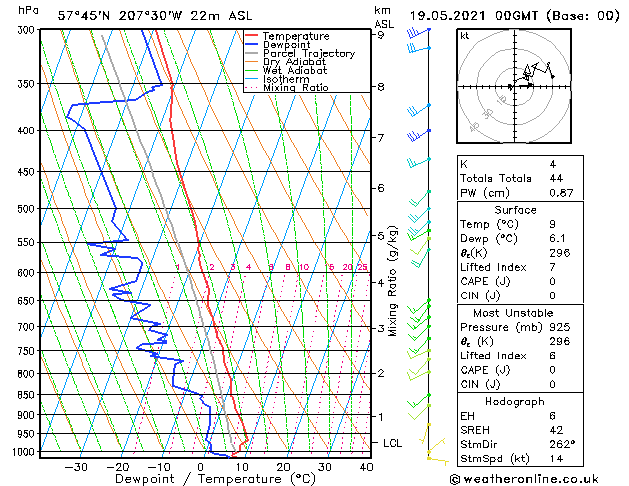Click the yellow wind barb near surface
This screenshot has width=629, height=486.
438,460
